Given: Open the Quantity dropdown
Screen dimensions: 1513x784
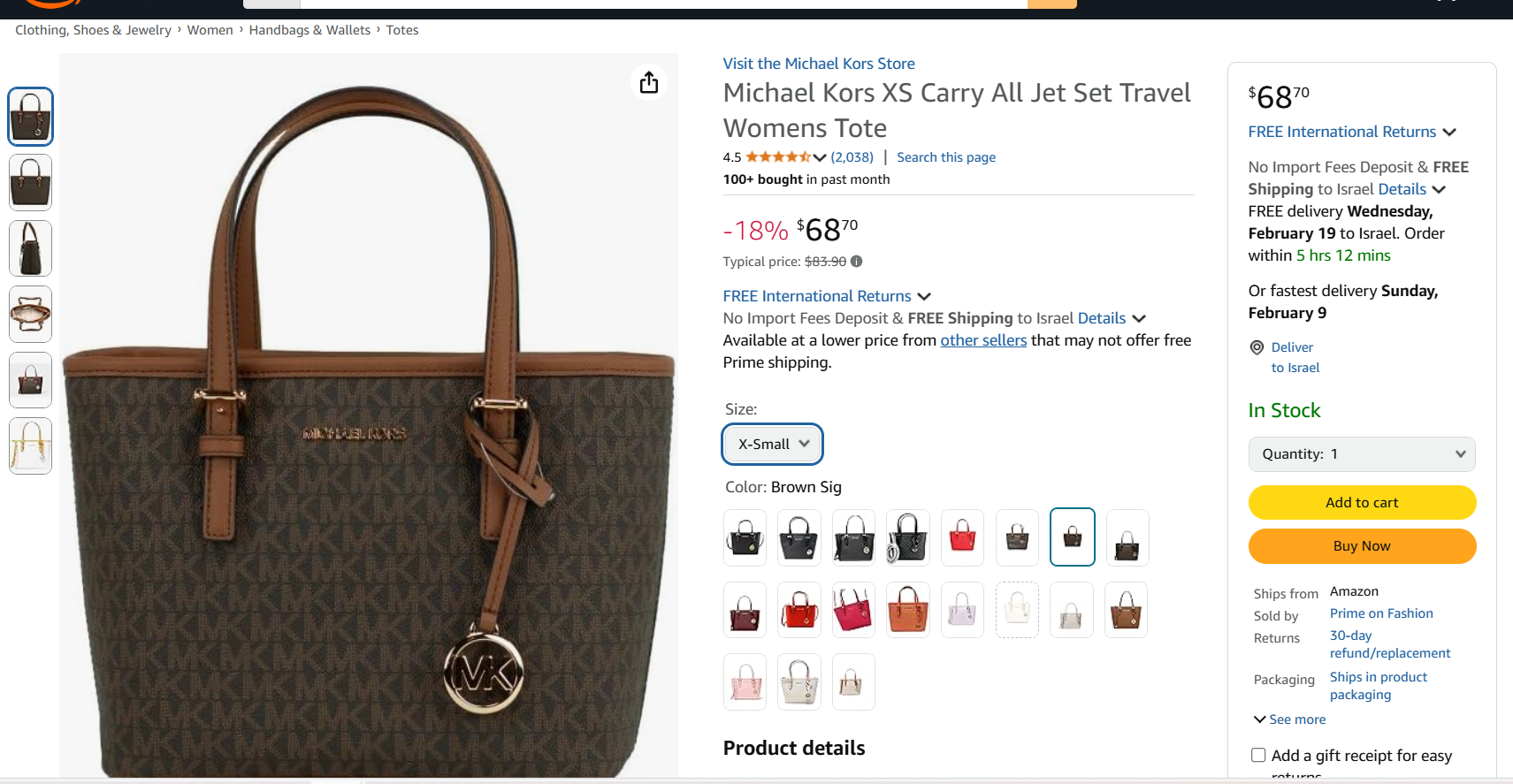Looking at the screenshot, I should point(1362,454).
